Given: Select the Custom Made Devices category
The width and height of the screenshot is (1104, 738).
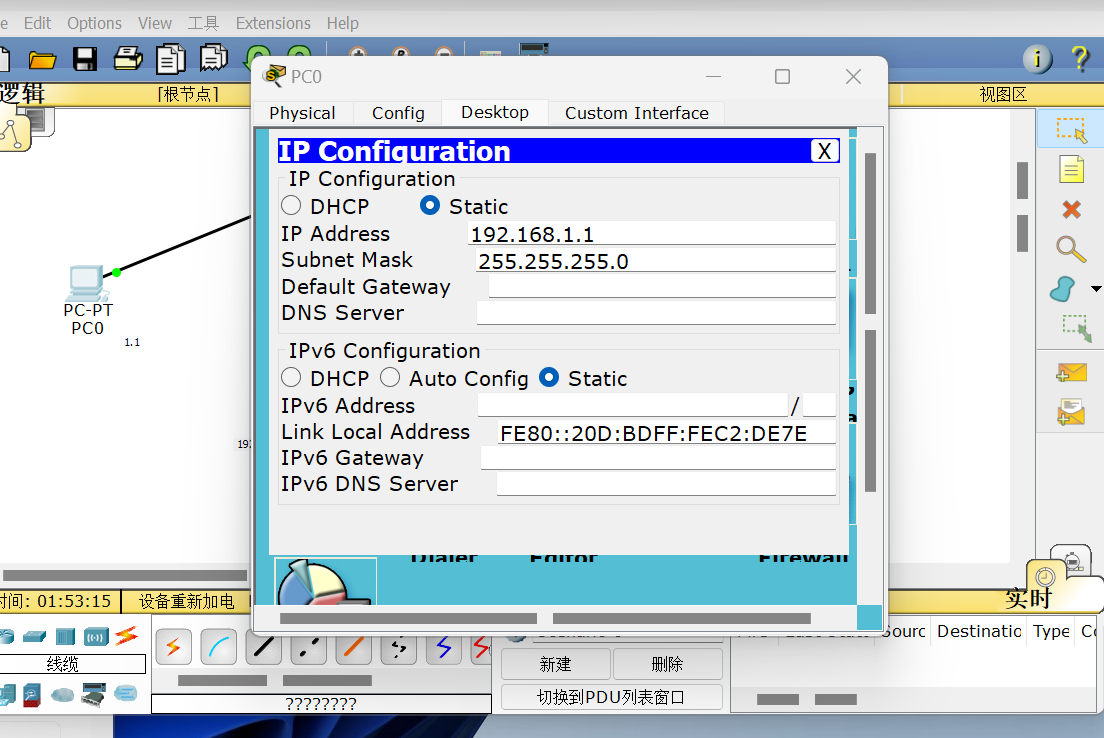Looking at the screenshot, I should pyautogui.click(x=93, y=694).
